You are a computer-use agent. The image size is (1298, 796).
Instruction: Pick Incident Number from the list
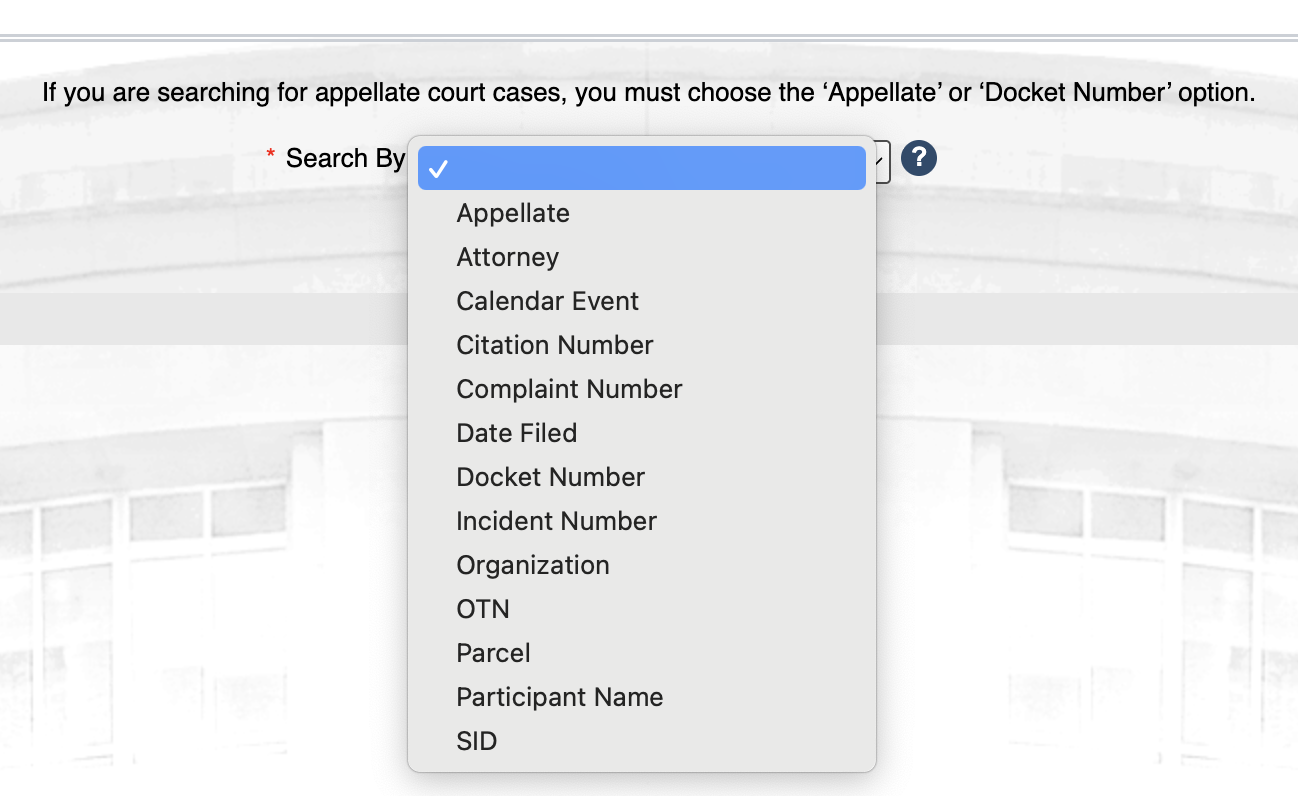point(556,521)
